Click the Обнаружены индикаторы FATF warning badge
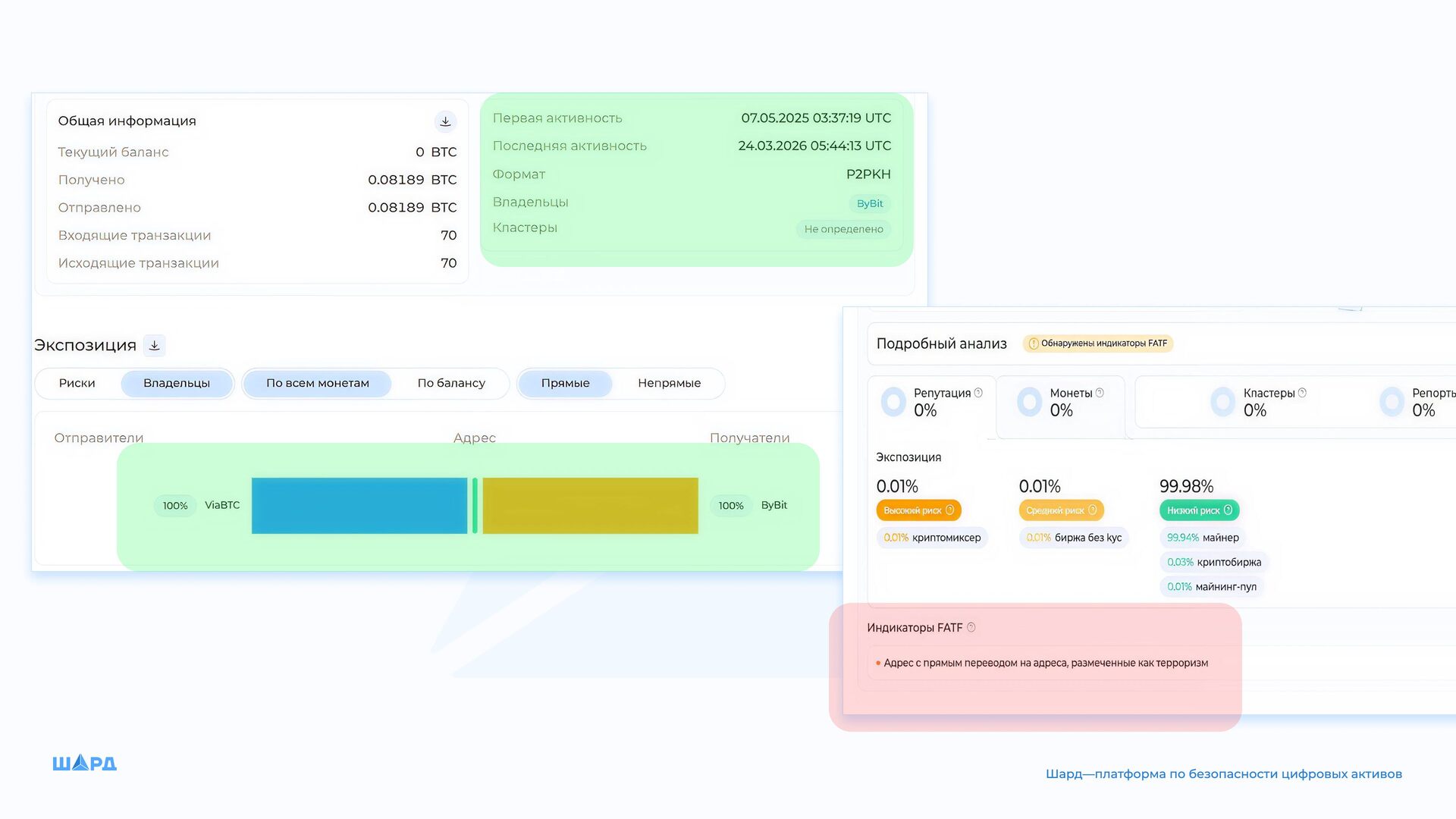The height and width of the screenshot is (819, 1456). pos(1097,344)
